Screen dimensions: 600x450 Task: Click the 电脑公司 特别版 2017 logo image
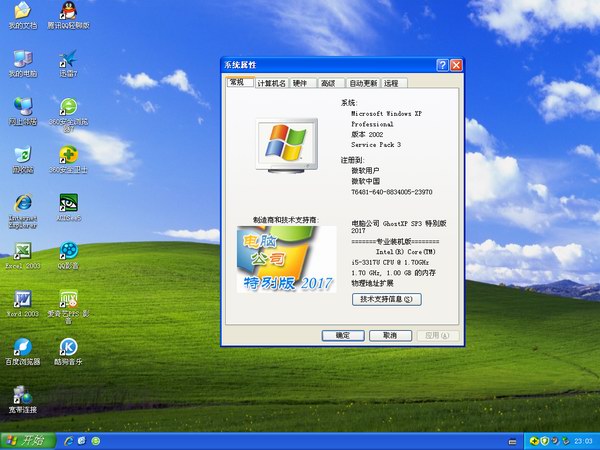click(x=286, y=259)
